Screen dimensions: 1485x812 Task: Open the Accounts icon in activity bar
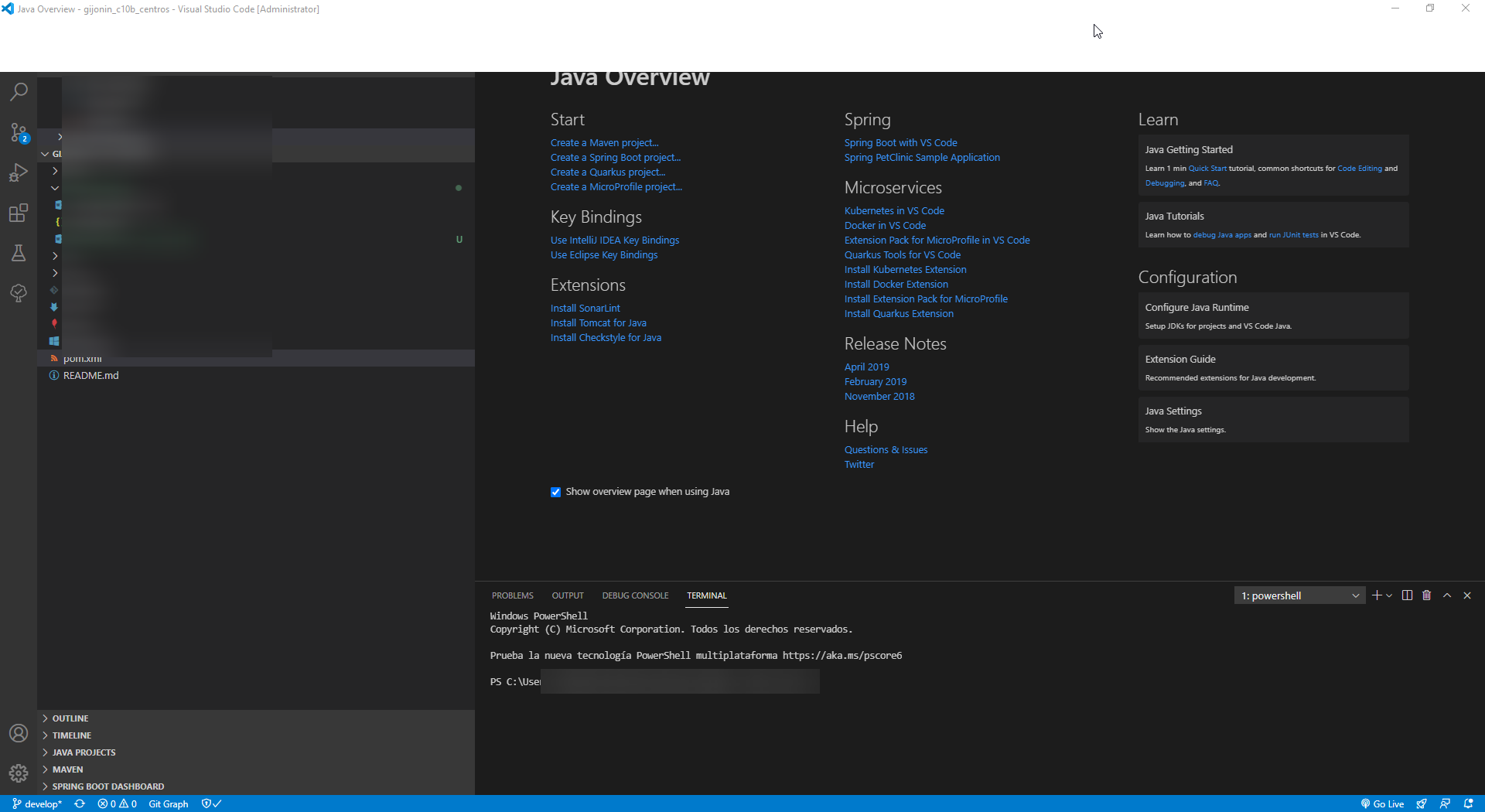(19, 733)
